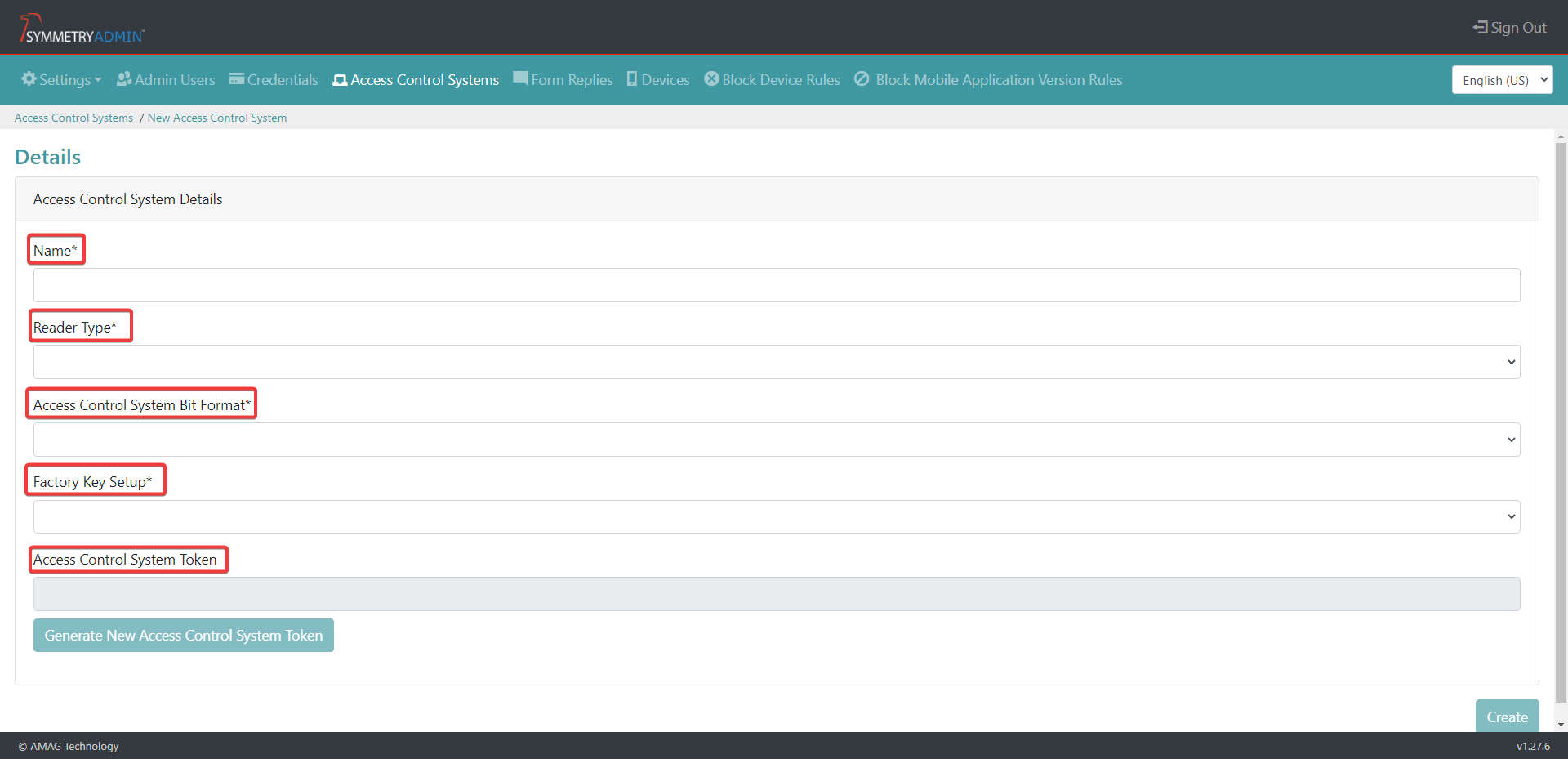The image size is (1568, 759).
Task: Click the Access Control System Details header
Action: (128, 199)
